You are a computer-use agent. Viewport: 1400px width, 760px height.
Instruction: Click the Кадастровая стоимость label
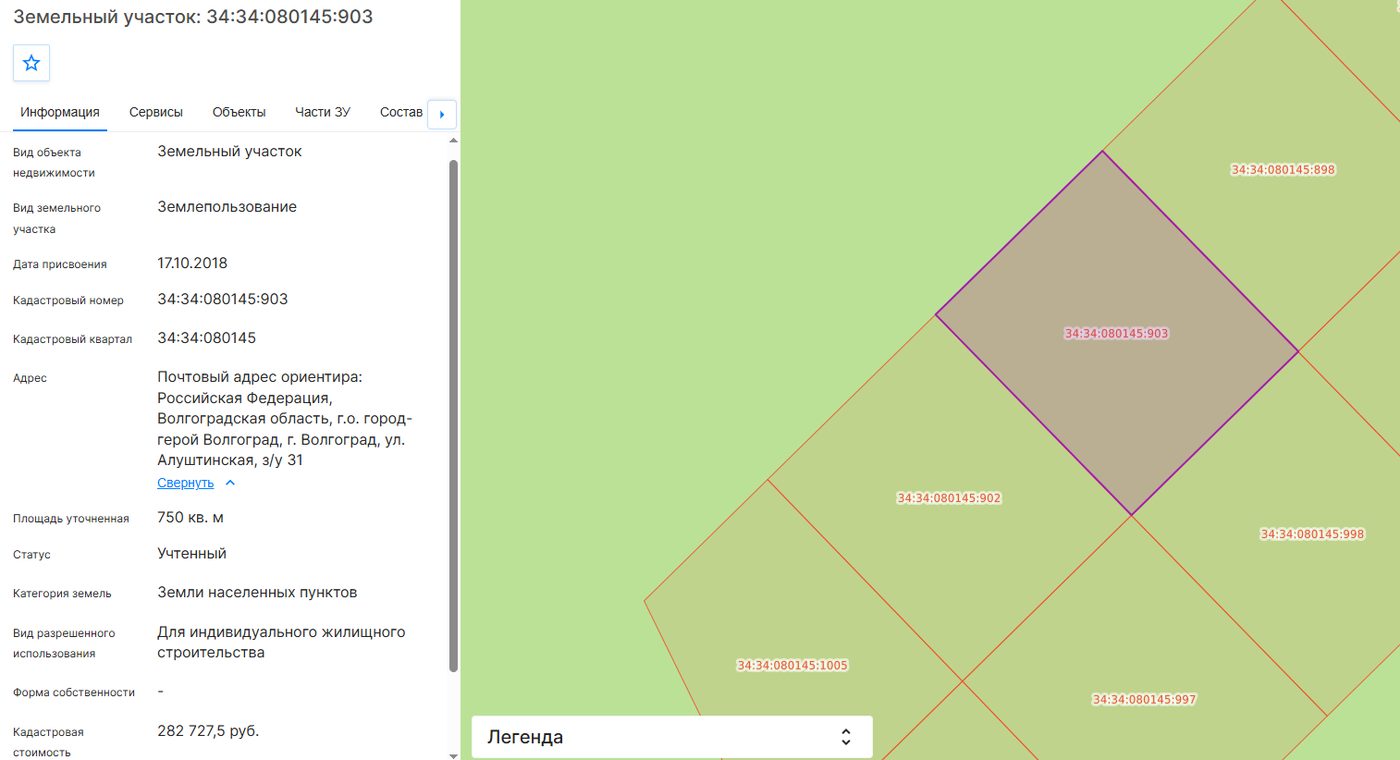click(49, 742)
